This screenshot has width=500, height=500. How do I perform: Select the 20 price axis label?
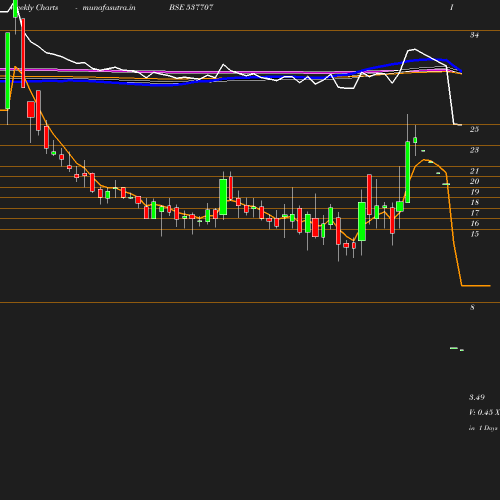tap(474, 181)
